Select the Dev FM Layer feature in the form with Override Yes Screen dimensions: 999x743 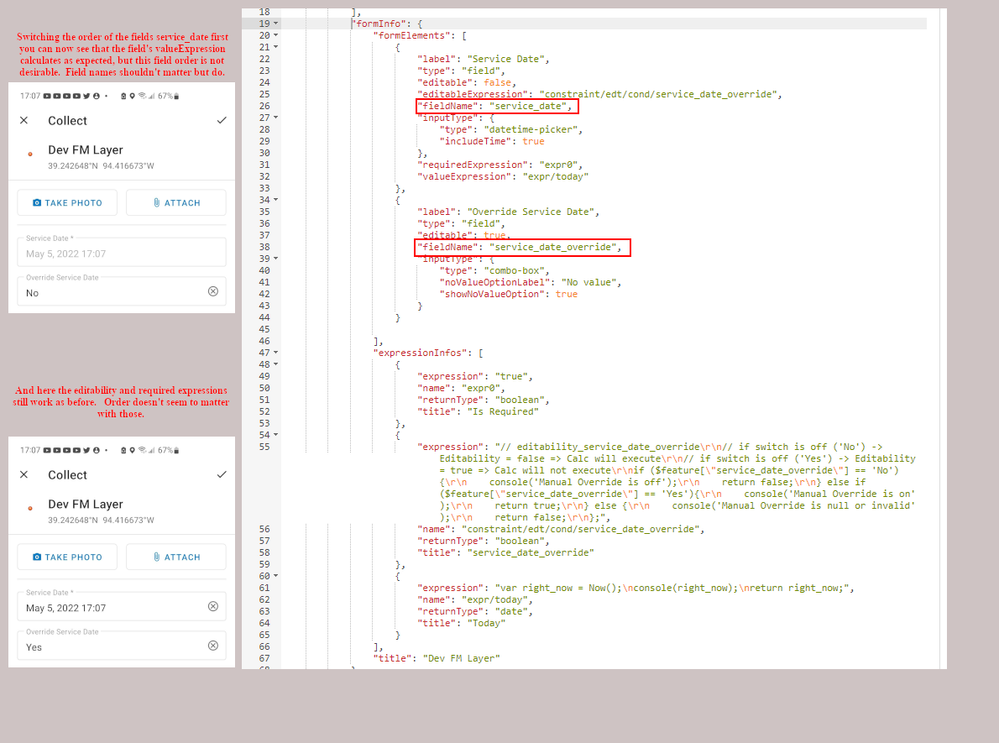(86, 505)
